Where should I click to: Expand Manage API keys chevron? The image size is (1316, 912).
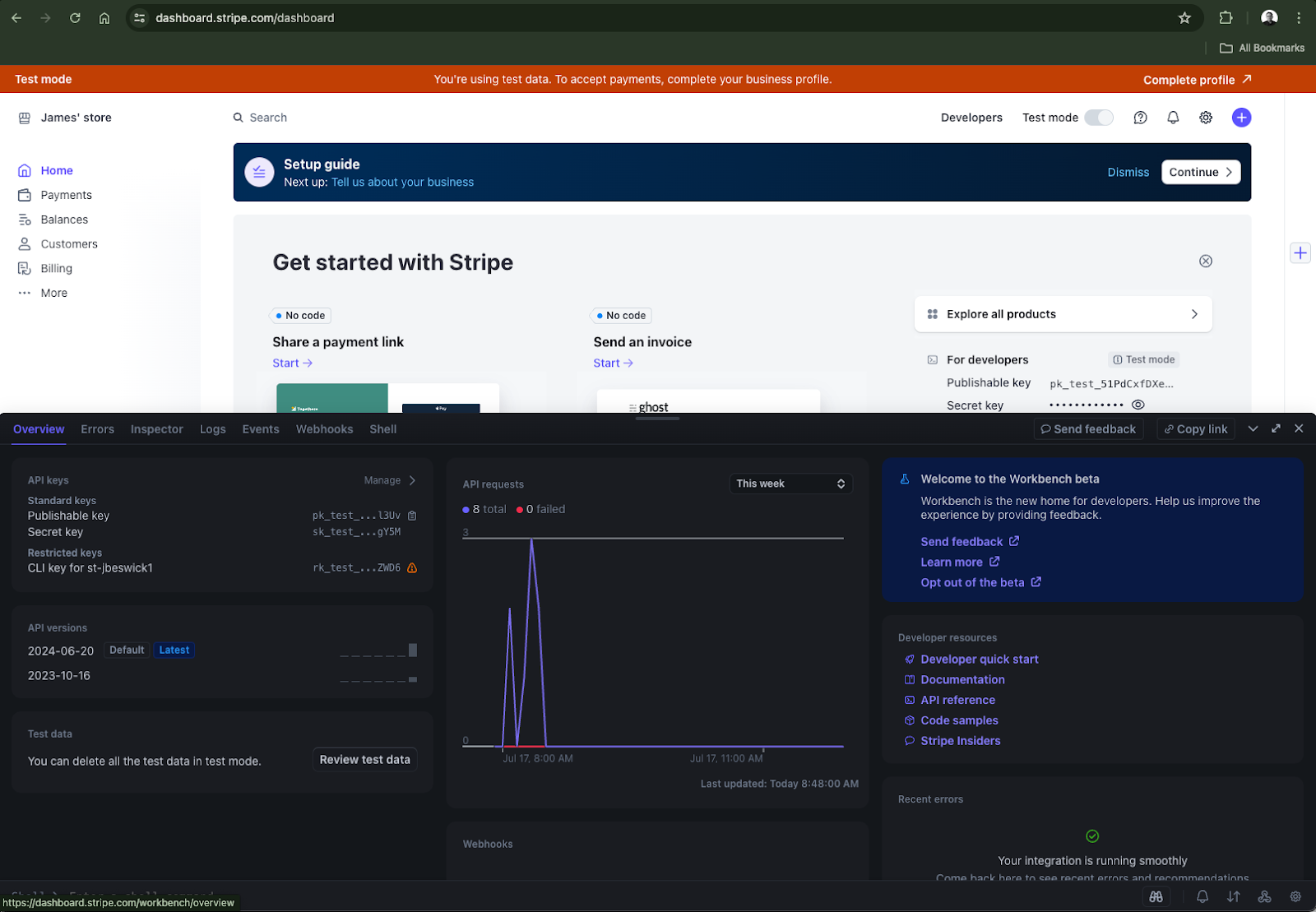(x=412, y=480)
